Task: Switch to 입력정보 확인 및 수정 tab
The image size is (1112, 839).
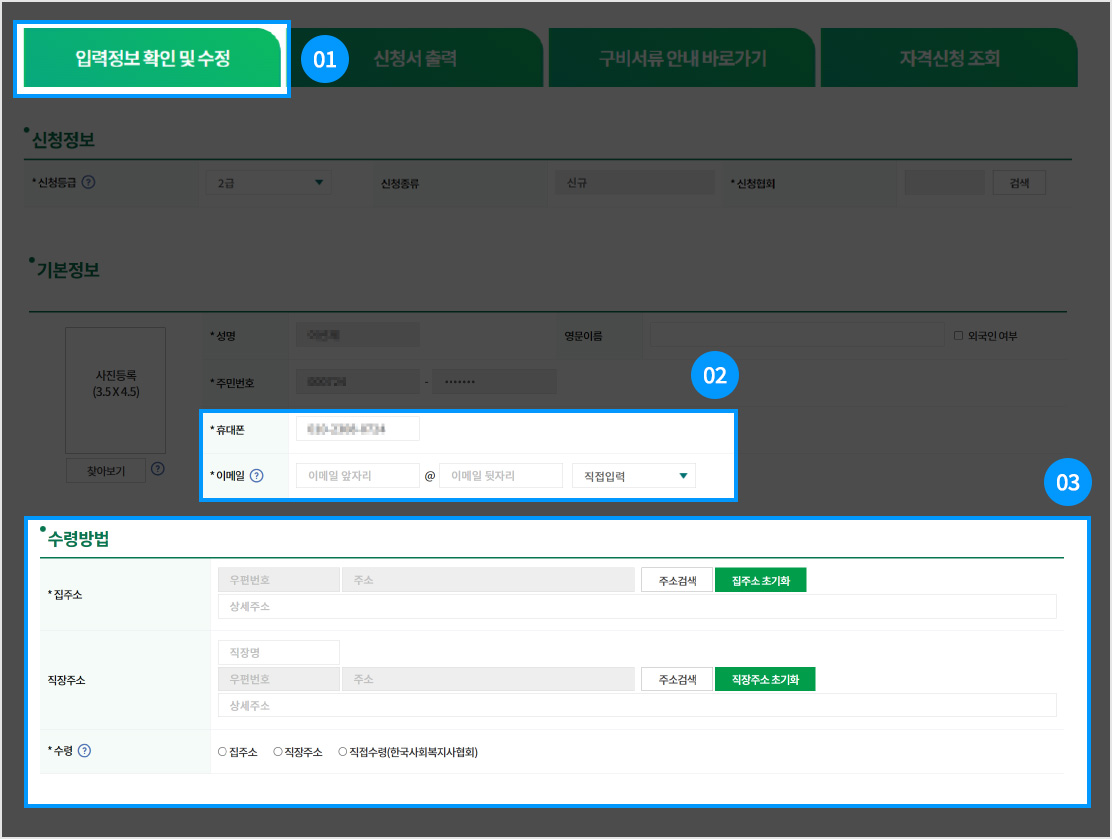Action: [x=152, y=59]
